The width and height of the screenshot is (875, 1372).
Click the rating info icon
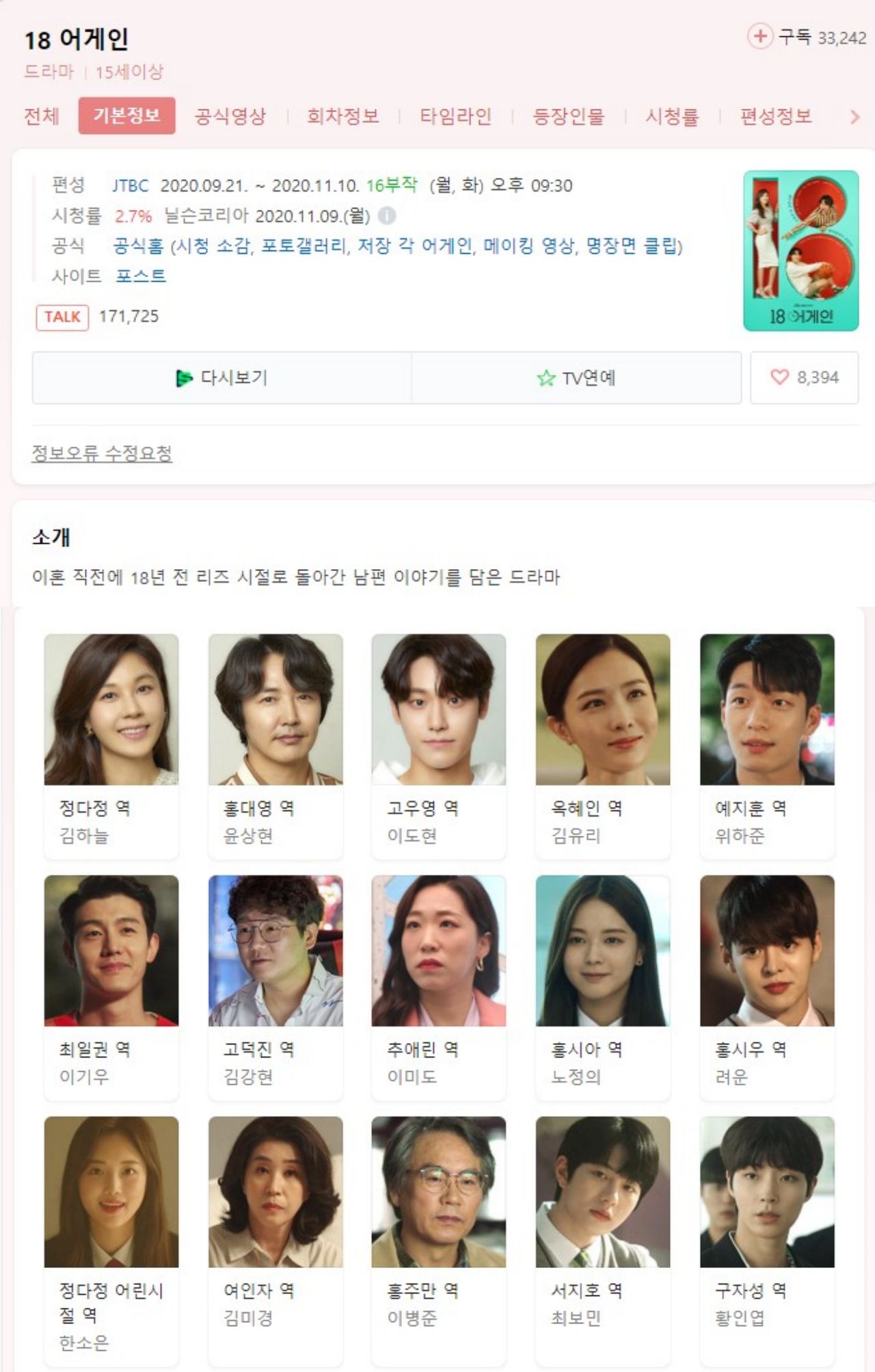pyautogui.click(x=387, y=216)
